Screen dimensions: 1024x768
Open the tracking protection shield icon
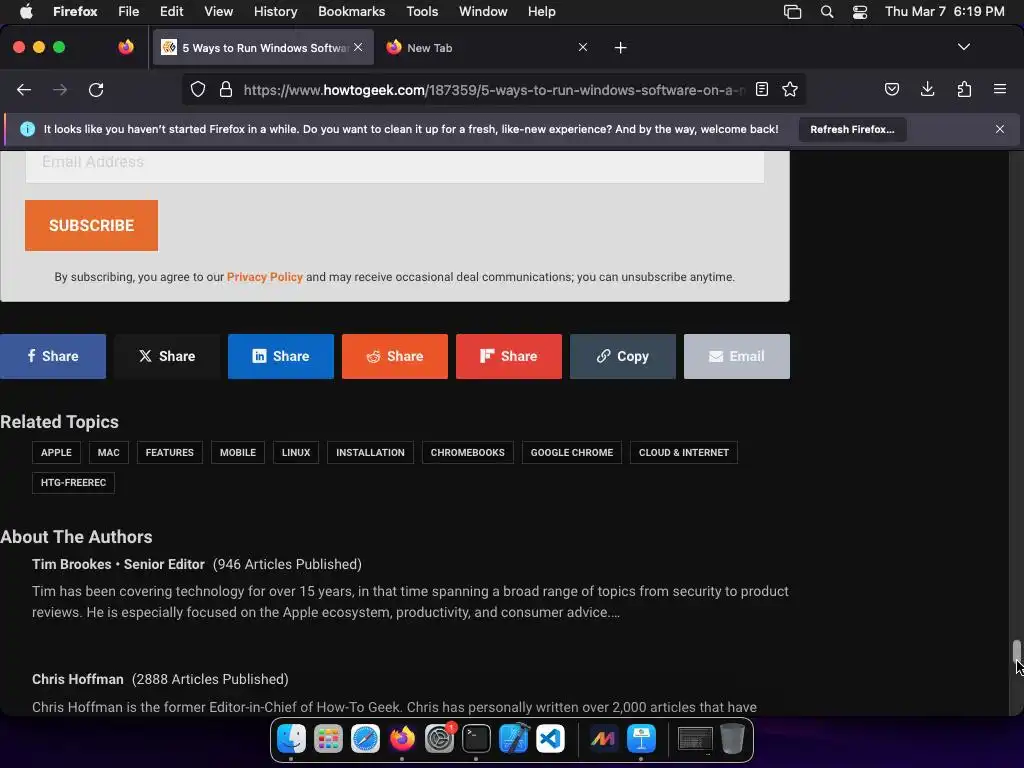tap(198, 89)
